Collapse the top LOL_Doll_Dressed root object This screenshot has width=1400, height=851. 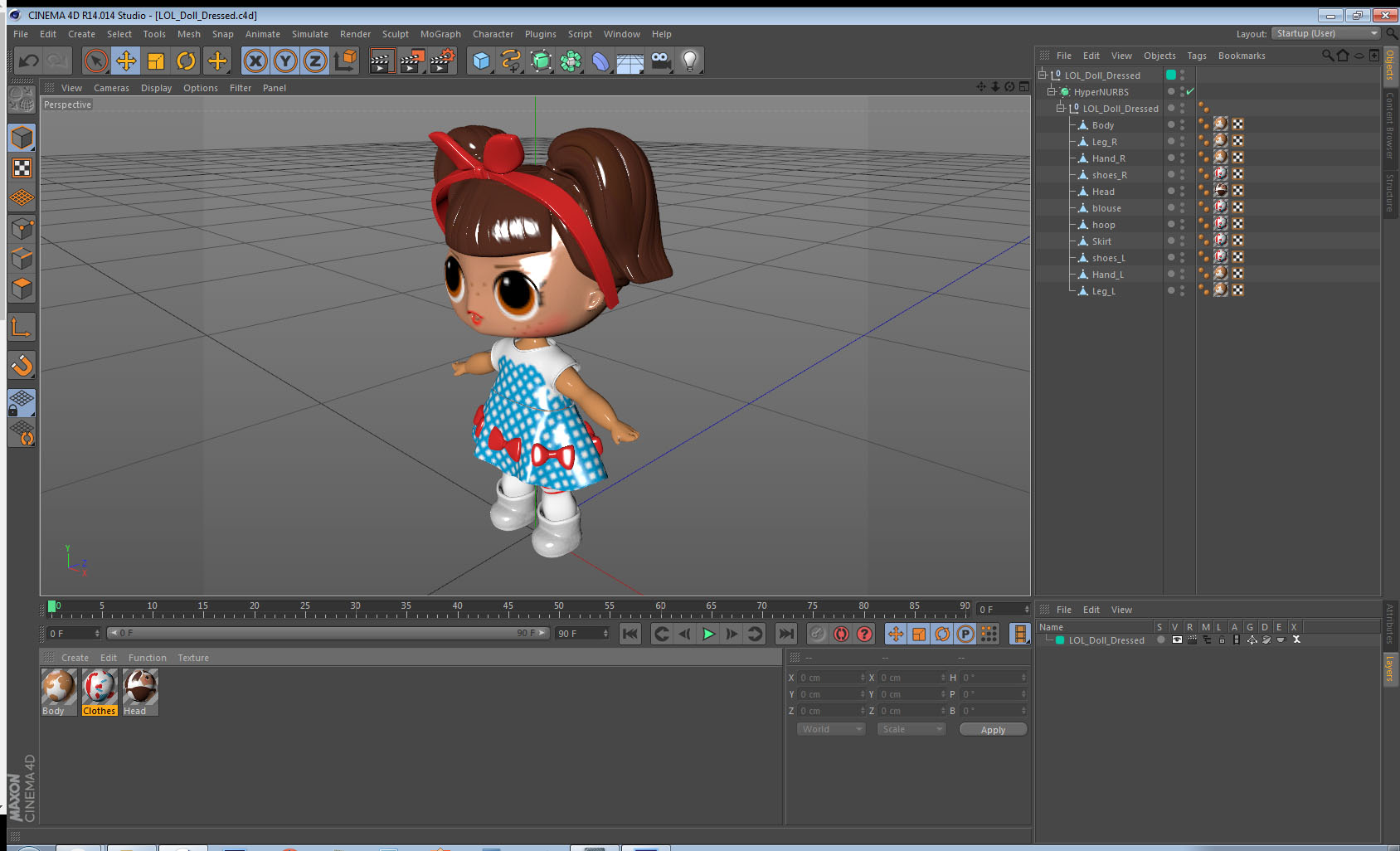tap(1043, 75)
